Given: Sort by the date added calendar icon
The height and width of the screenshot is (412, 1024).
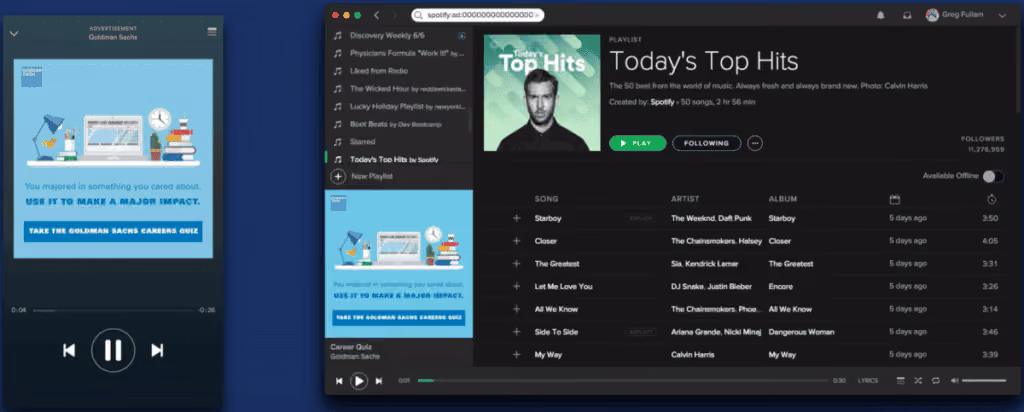Looking at the screenshot, I should [895, 199].
